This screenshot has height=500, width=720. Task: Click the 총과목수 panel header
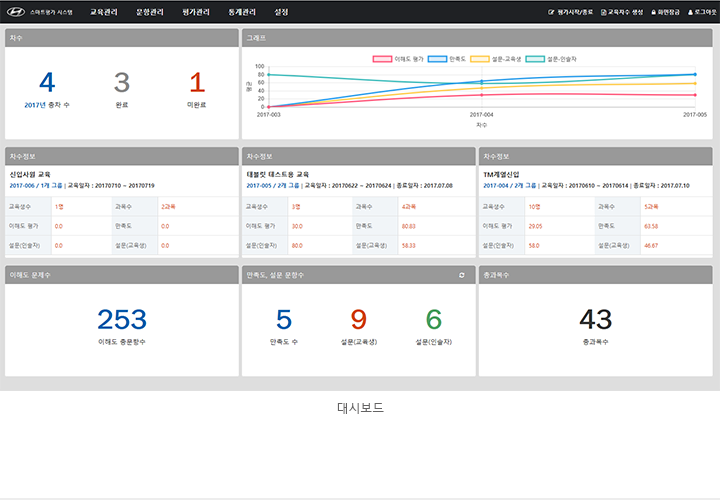coord(596,275)
